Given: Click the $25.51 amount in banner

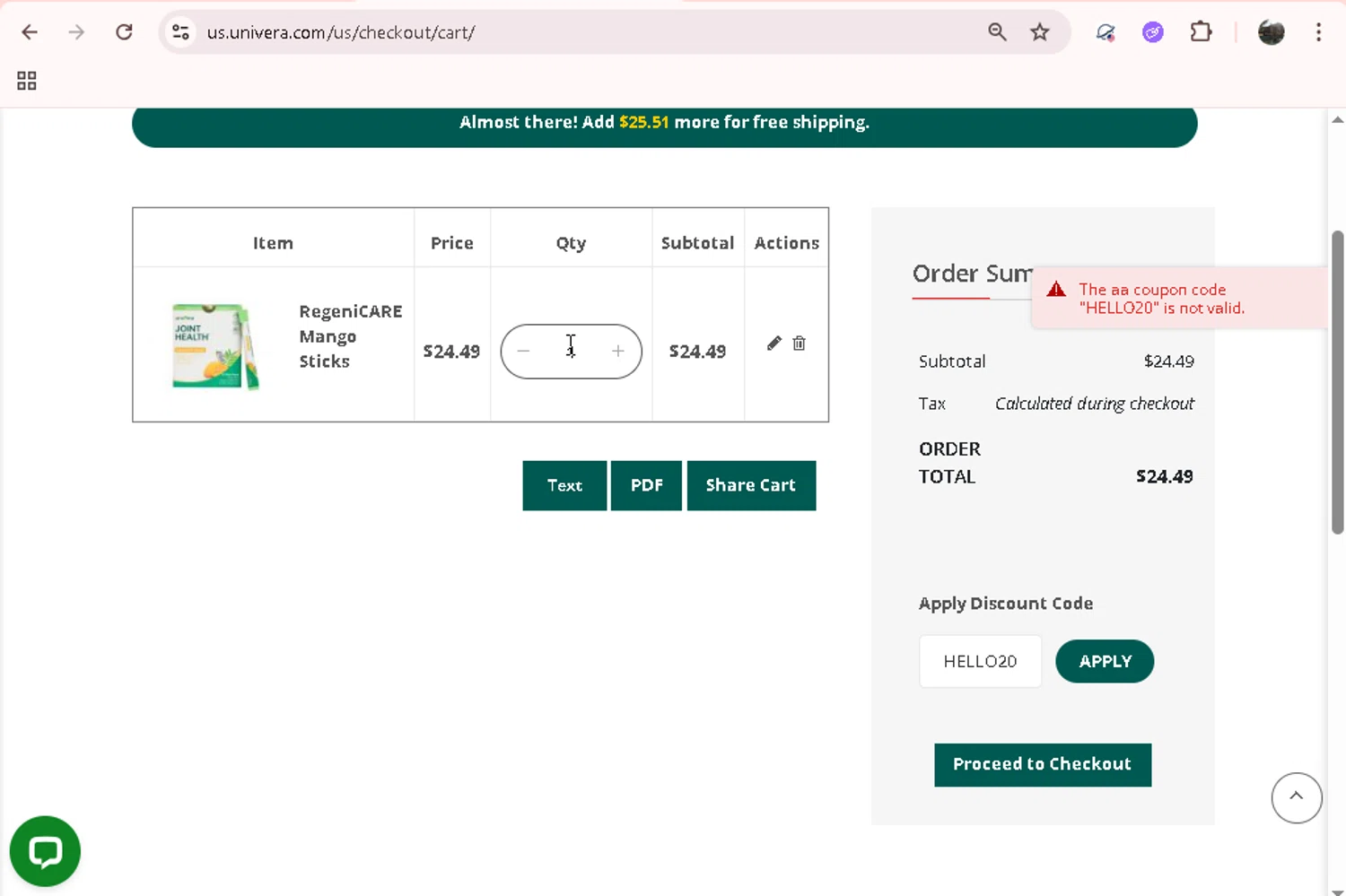Looking at the screenshot, I should pyautogui.click(x=644, y=122).
